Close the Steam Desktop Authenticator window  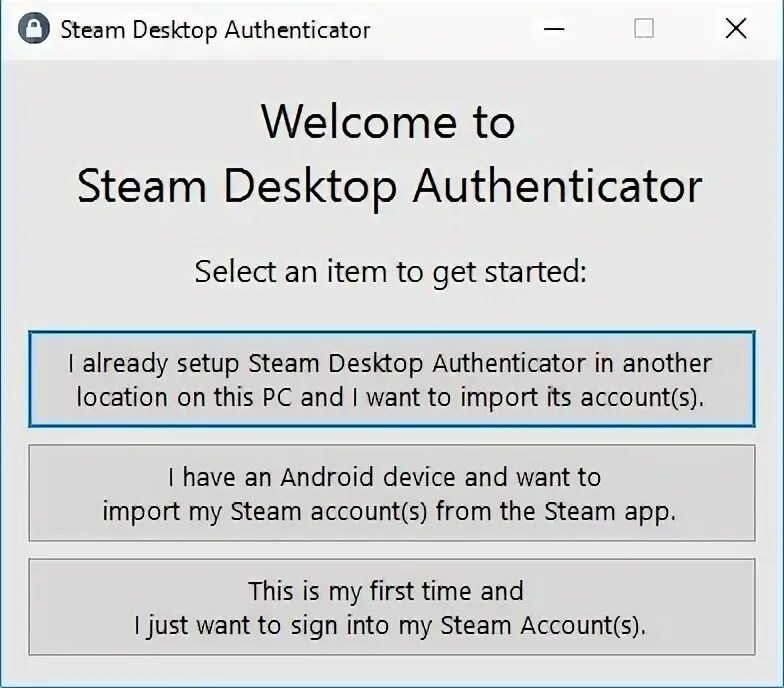[x=736, y=28]
